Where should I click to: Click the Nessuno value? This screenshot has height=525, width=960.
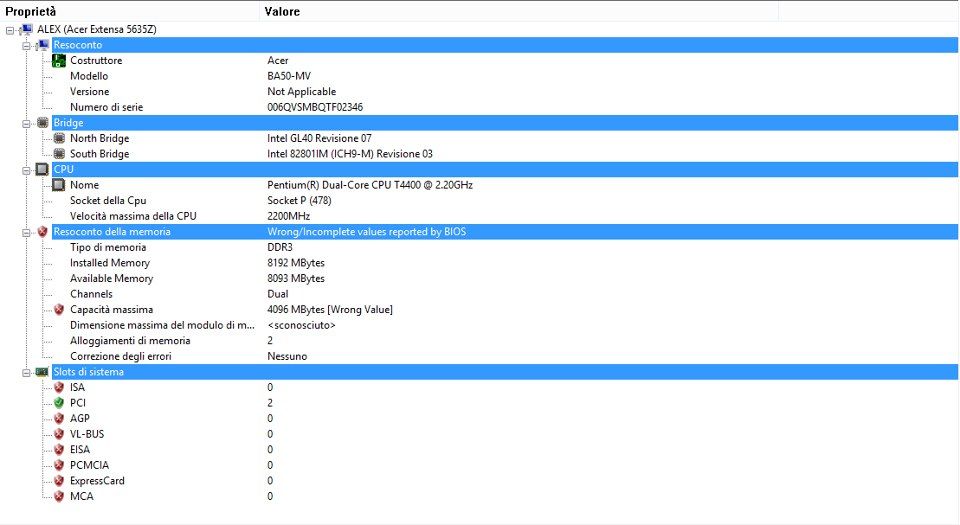tap(287, 356)
